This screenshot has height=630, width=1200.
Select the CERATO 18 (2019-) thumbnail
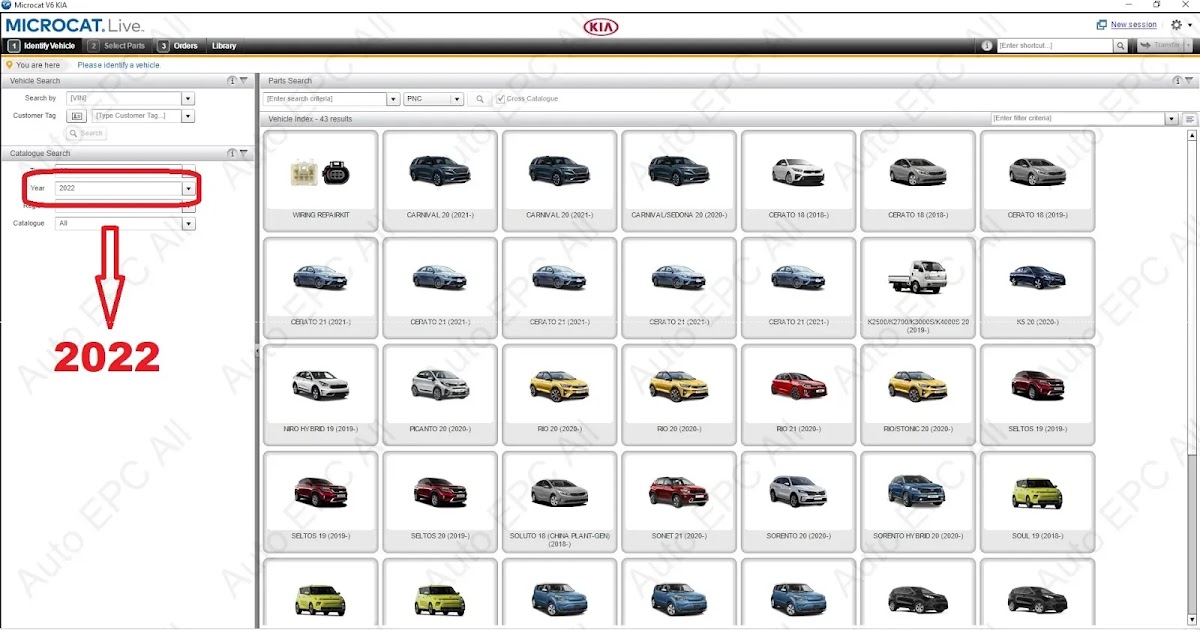point(1037,181)
